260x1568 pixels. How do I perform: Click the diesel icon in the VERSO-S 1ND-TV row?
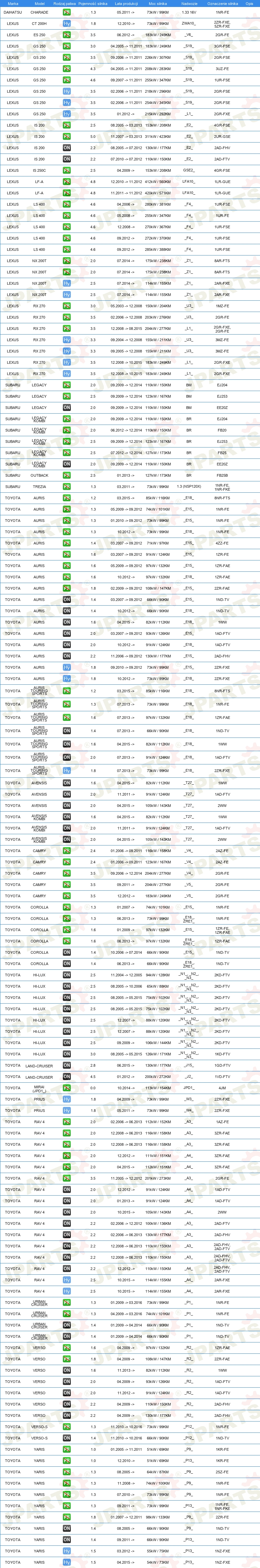(x=66, y=1438)
